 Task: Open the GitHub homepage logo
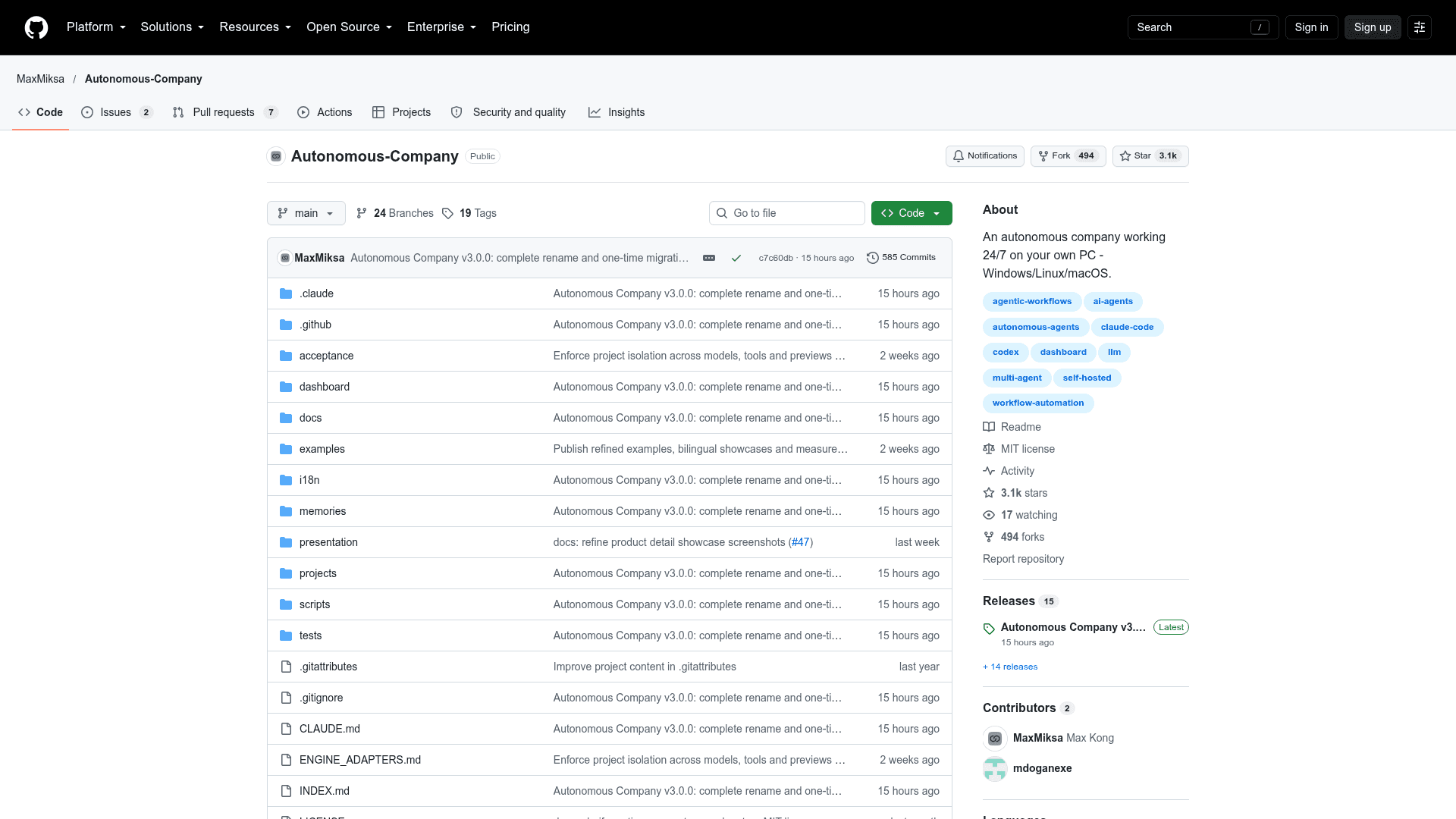(36, 27)
